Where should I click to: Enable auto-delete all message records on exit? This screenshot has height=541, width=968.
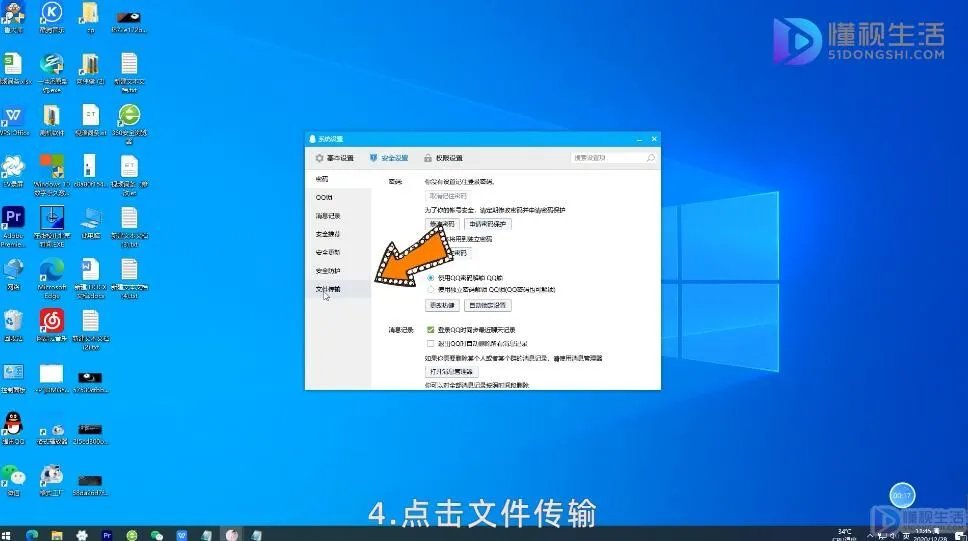pyautogui.click(x=431, y=343)
